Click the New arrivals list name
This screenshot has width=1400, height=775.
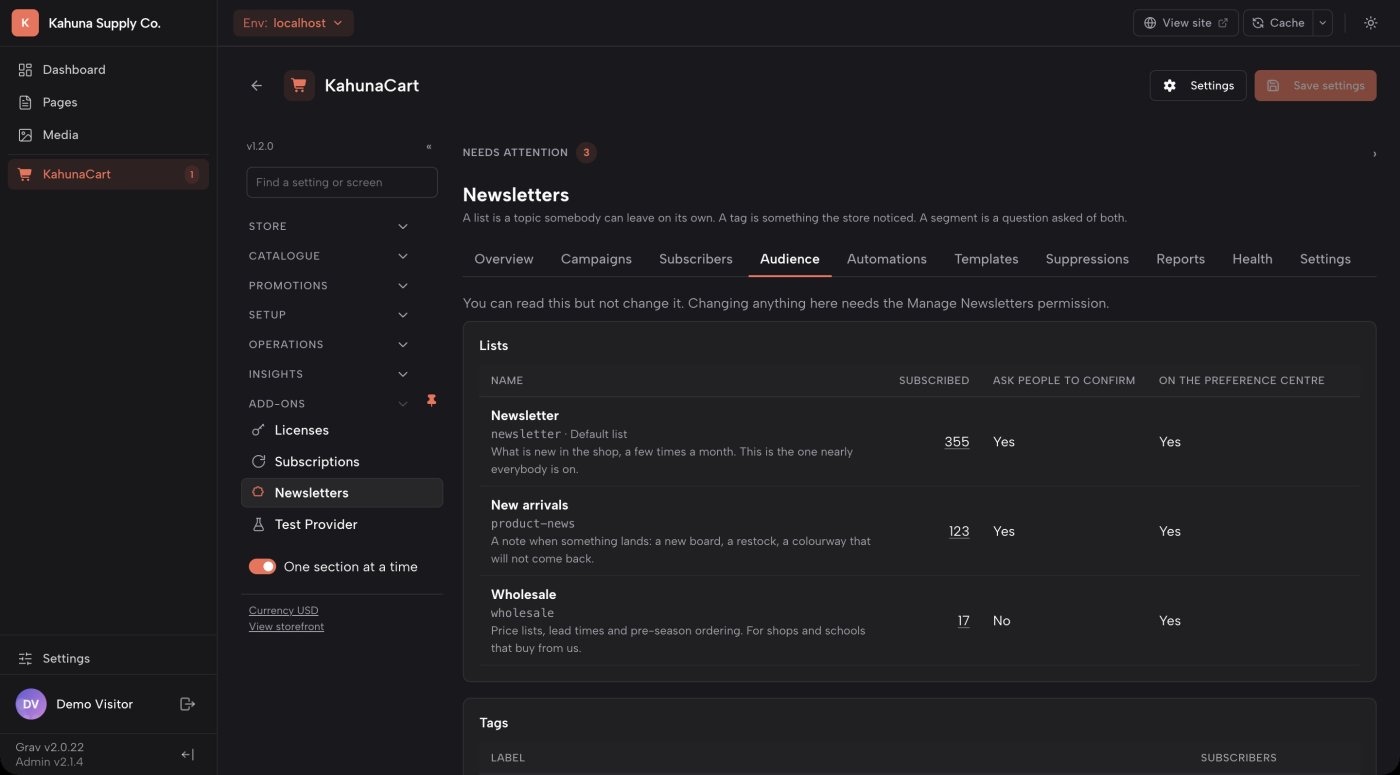pos(530,505)
